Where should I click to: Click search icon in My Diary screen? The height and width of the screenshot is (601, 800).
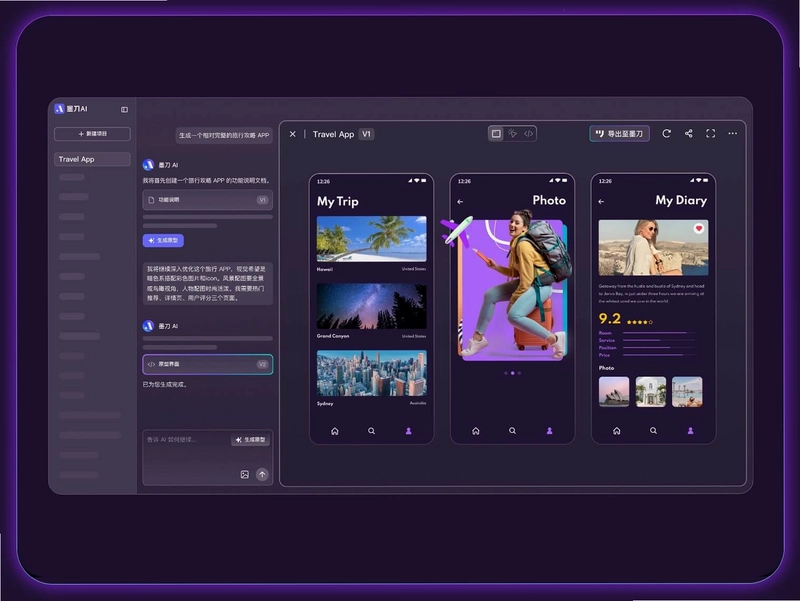pos(653,431)
